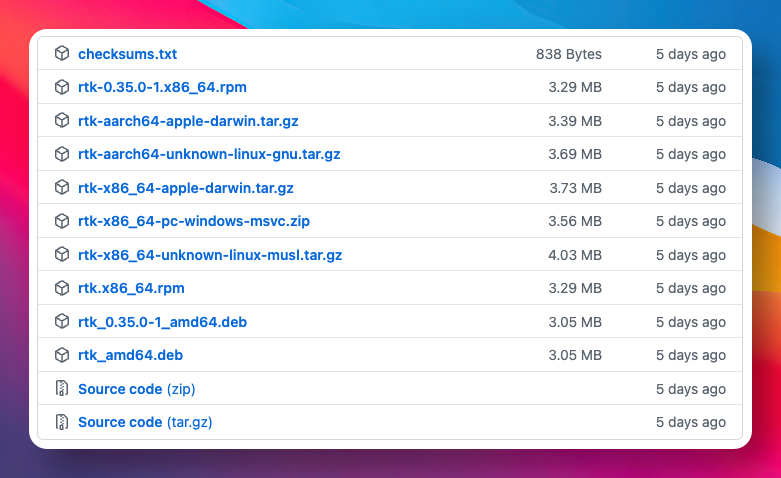
Task: Open the rtk-aarch64-unknown-linux-gnu.tar.gz link
Action: [209, 154]
